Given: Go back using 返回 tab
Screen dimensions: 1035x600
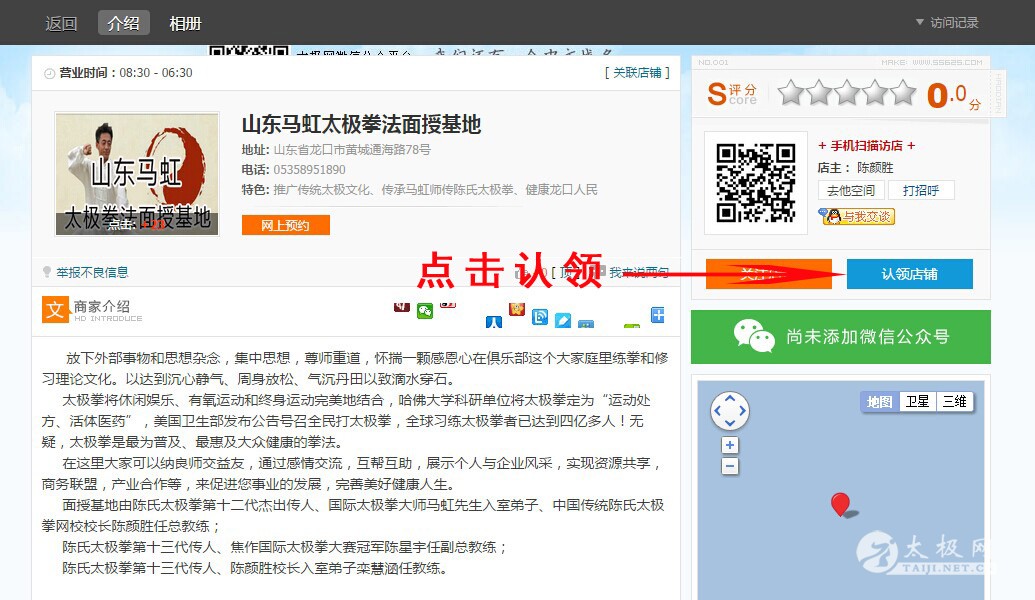Looking at the screenshot, I should [61, 23].
